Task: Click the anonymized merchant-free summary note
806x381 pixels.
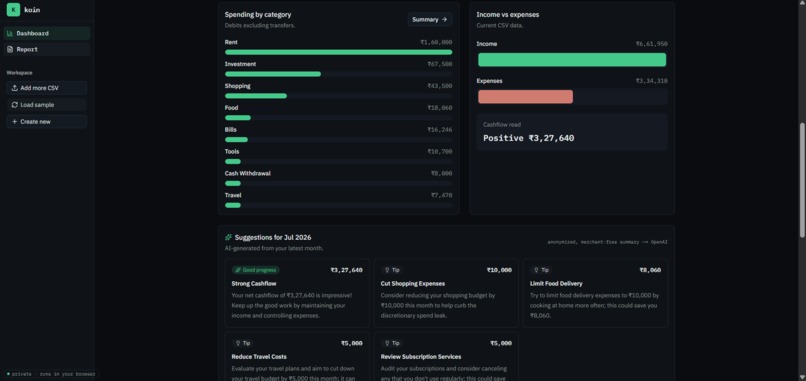Action: pyautogui.click(x=608, y=242)
